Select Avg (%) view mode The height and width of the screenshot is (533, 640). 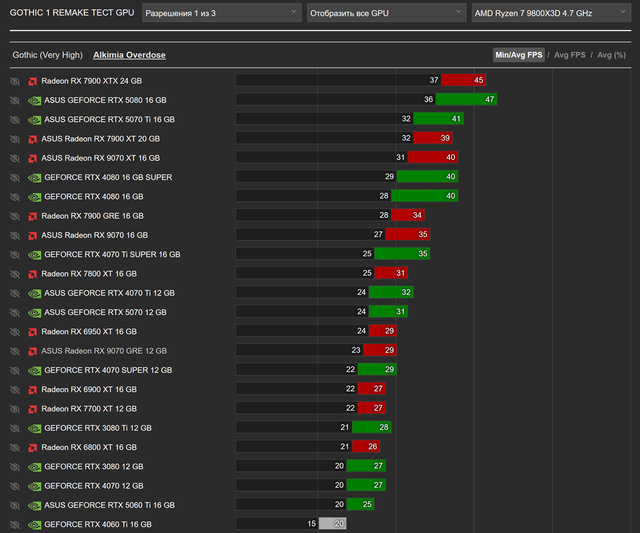pyautogui.click(x=611, y=55)
